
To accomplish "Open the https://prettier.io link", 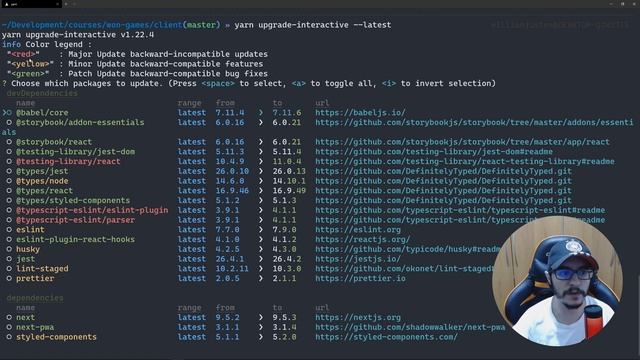I will click(x=360, y=279).
